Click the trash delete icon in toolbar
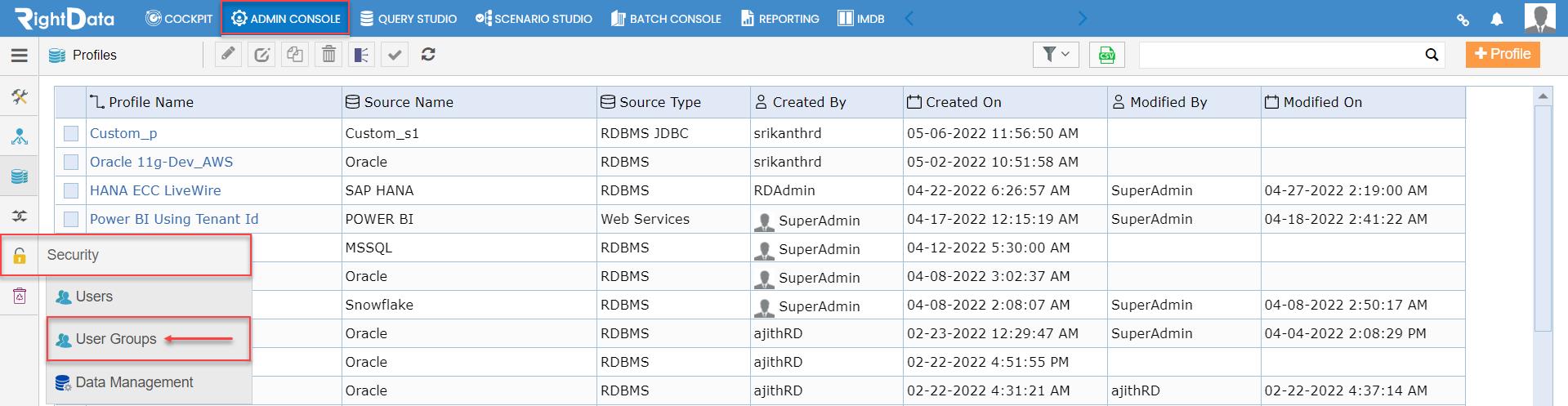The width and height of the screenshot is (1568, 406). click(328, 55)
